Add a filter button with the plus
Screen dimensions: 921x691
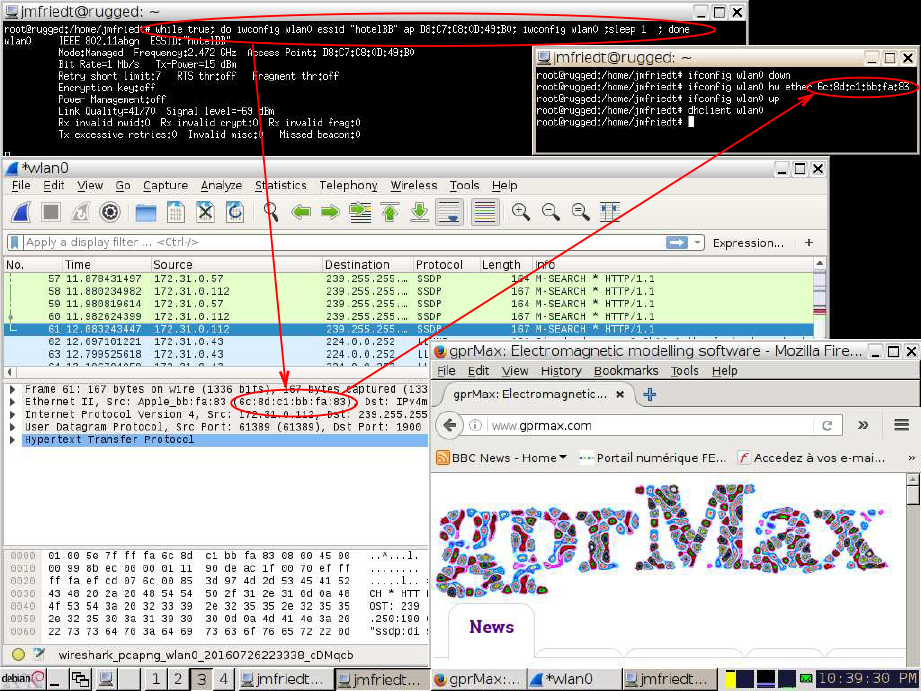click(809, 243)
